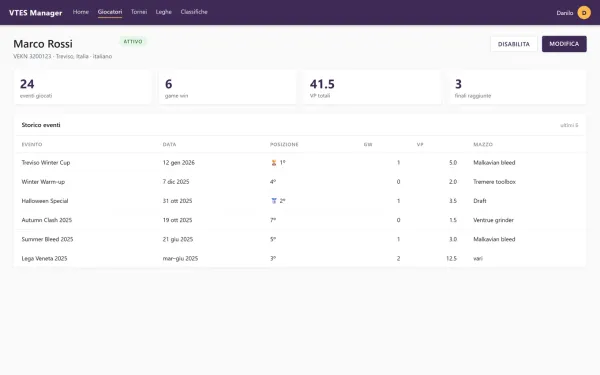Click the 4º position cell

click(273, 182)
